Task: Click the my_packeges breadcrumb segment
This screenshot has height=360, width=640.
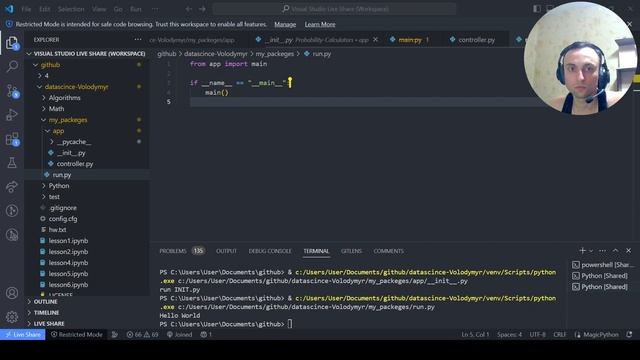Action: [x=274, y=53]
